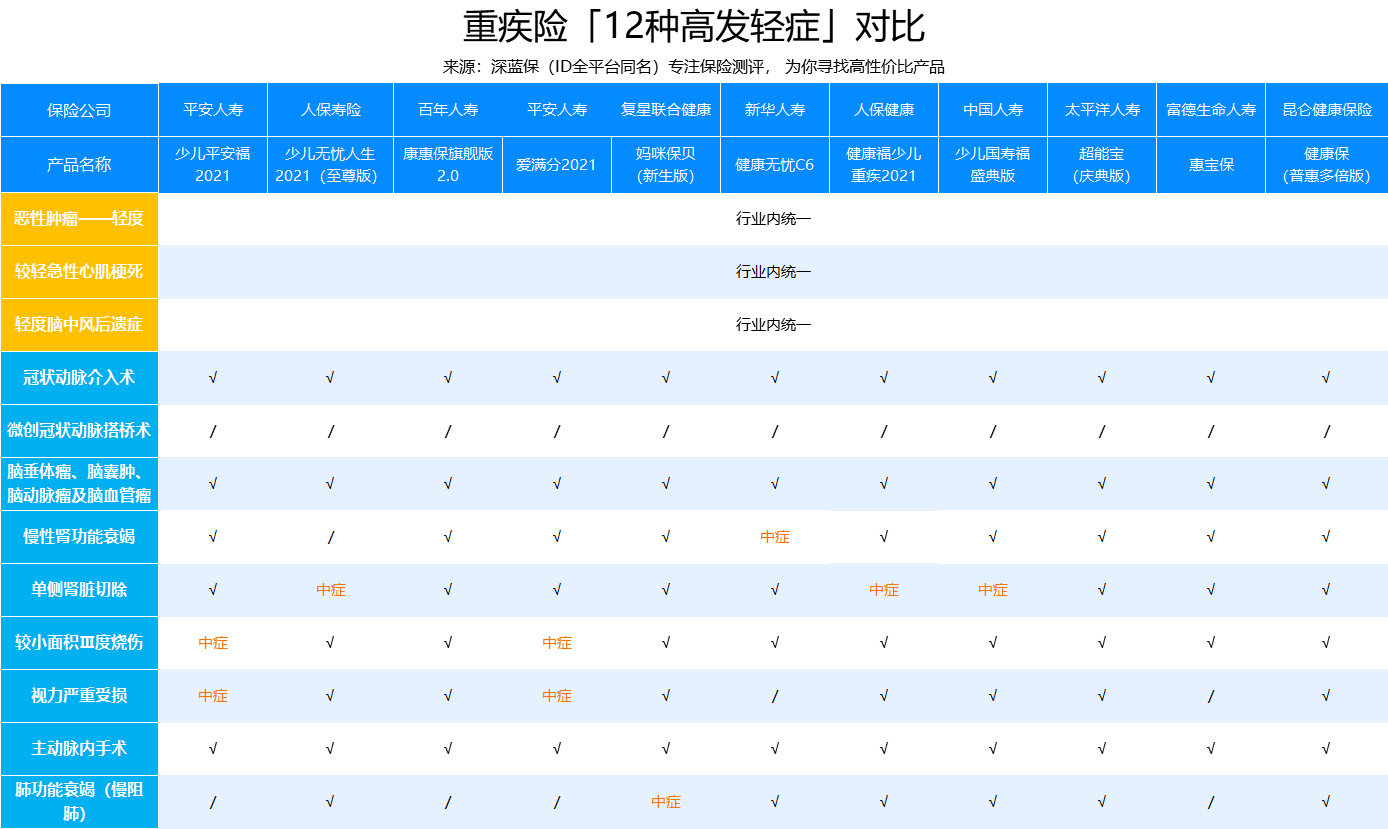Click 行业内统一 in the 恶性肿瘤——轻度 row
Image resolution: width=1388 pixels, height=829 pixels.
[774, 219]
